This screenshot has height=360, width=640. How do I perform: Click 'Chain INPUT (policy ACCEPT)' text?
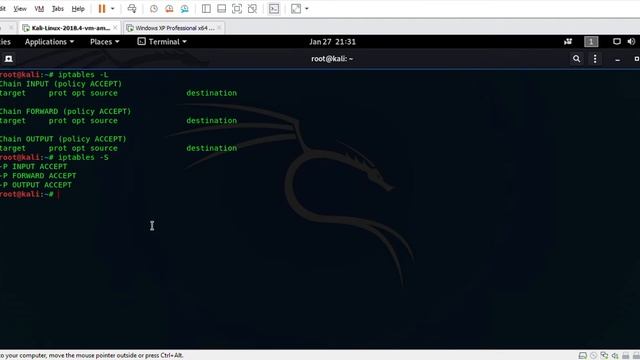[61, 84]
